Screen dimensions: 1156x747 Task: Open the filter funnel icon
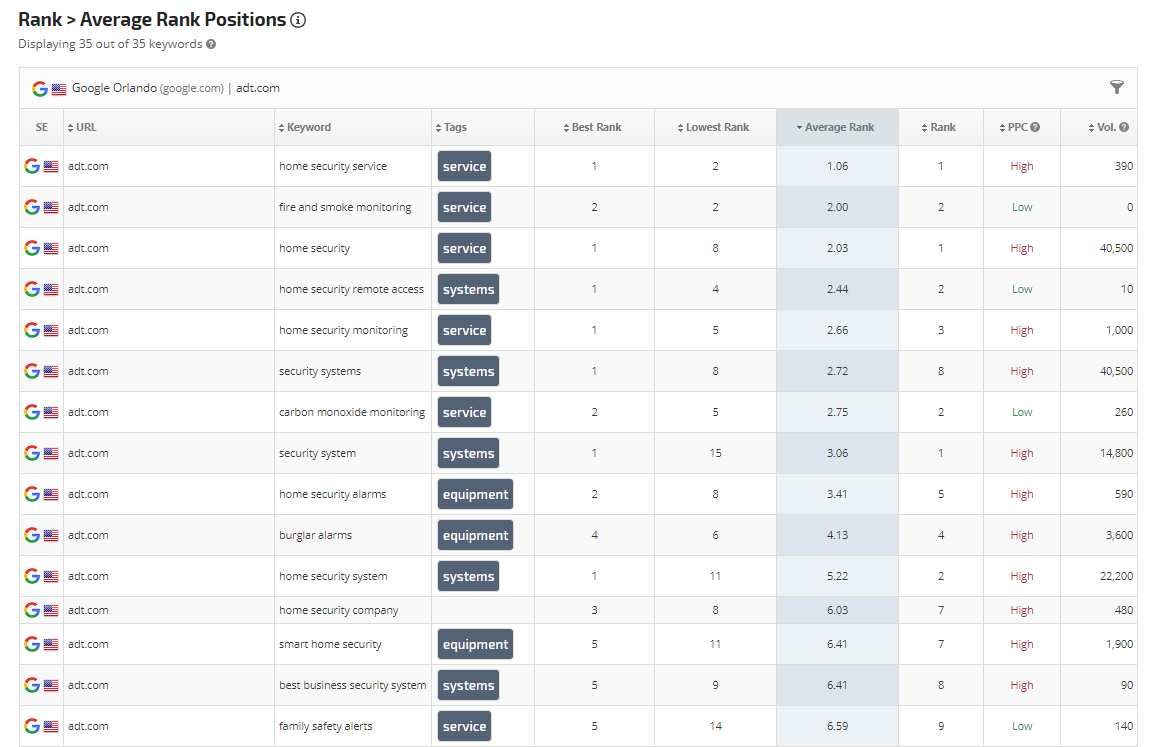(x=1117, y=87)
